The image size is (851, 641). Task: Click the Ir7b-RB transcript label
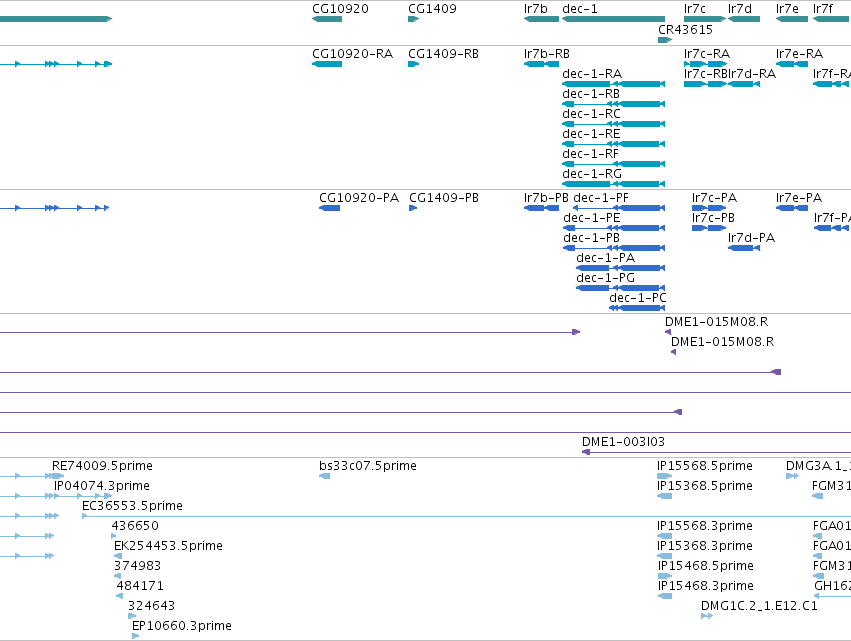pyautogui.click(x=547, y=54)
